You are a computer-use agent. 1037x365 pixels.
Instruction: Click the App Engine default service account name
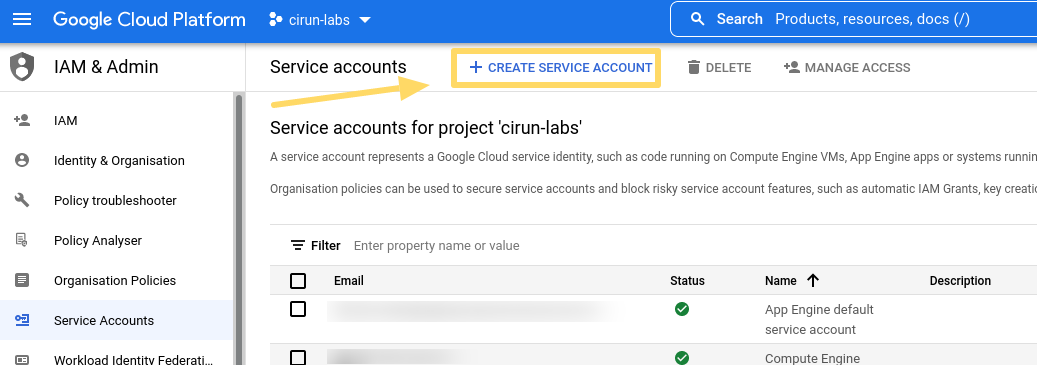point(819,319)
